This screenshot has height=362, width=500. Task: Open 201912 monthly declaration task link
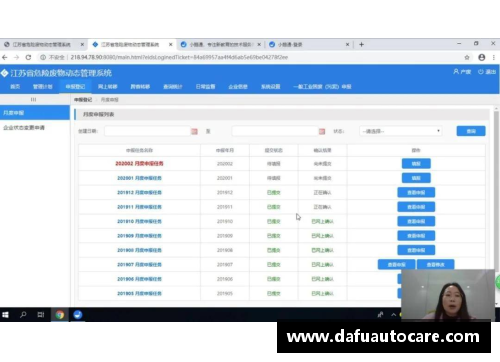pos(139,192)
